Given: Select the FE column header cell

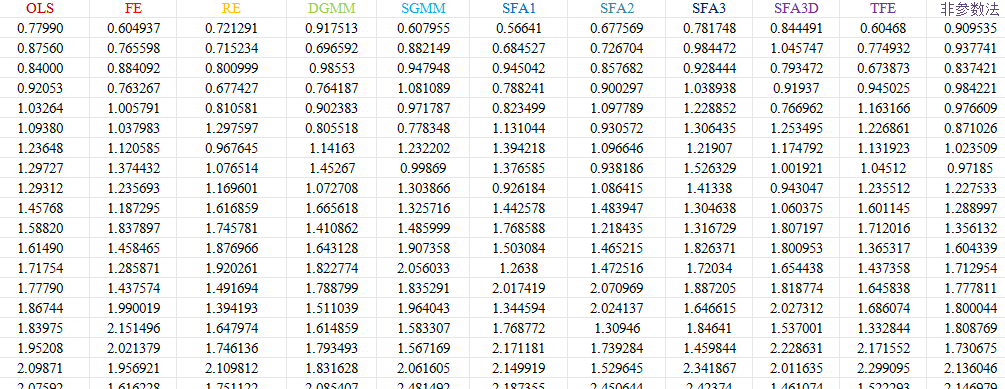Looking at the screenshot, I should point(133,9).
